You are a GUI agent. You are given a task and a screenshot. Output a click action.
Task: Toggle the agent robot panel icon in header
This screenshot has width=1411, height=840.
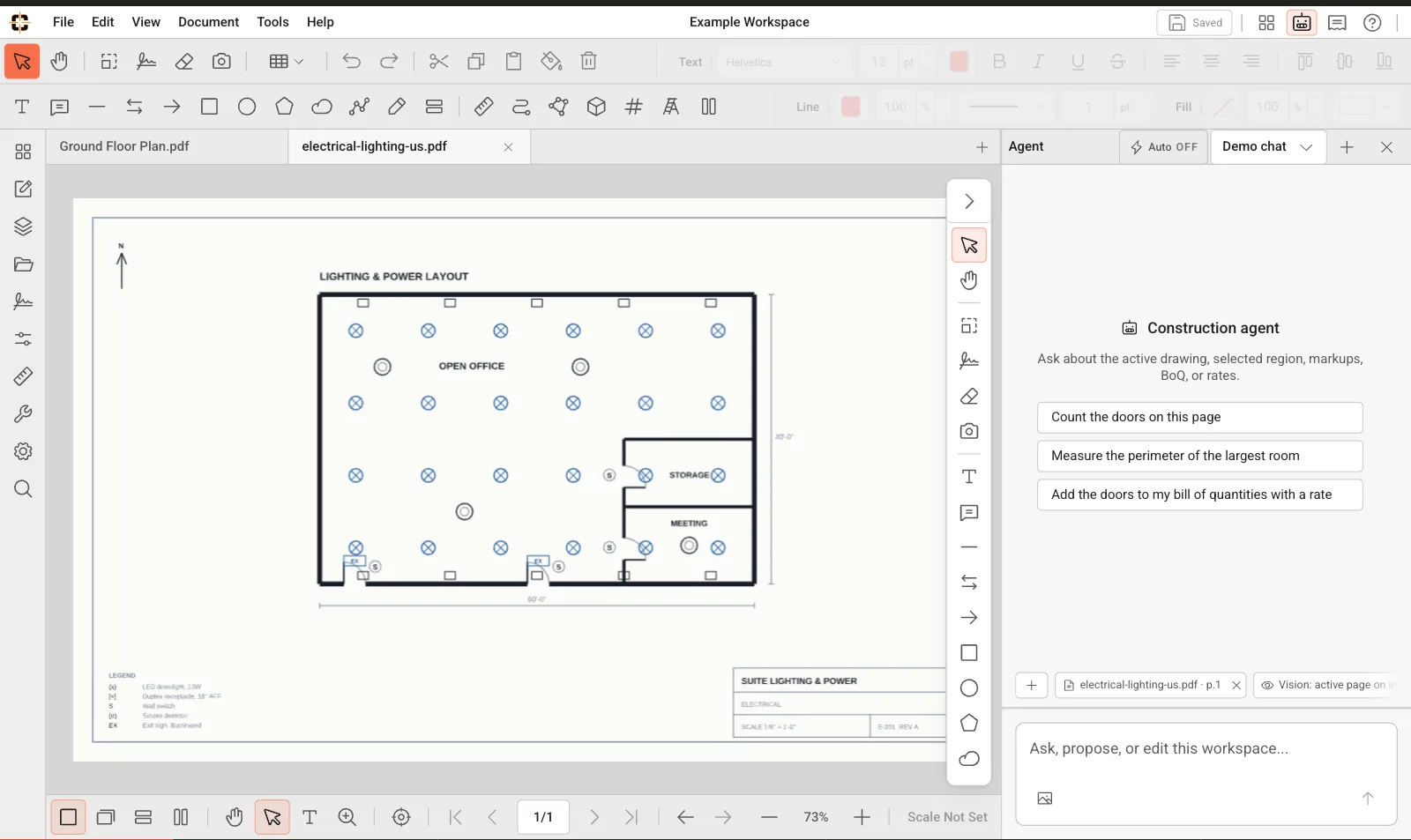coord(1302,23)
